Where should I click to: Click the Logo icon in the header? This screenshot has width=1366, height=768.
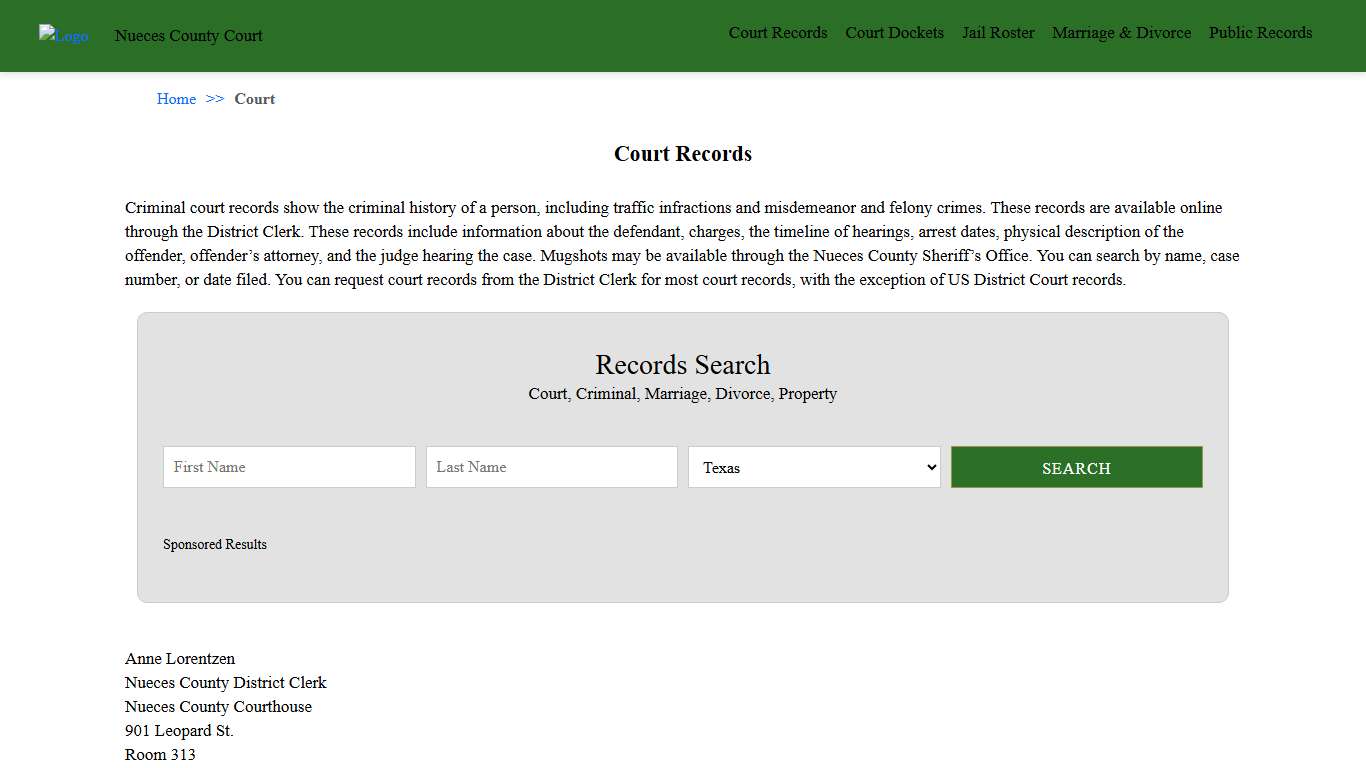click(x=63, y=36)
